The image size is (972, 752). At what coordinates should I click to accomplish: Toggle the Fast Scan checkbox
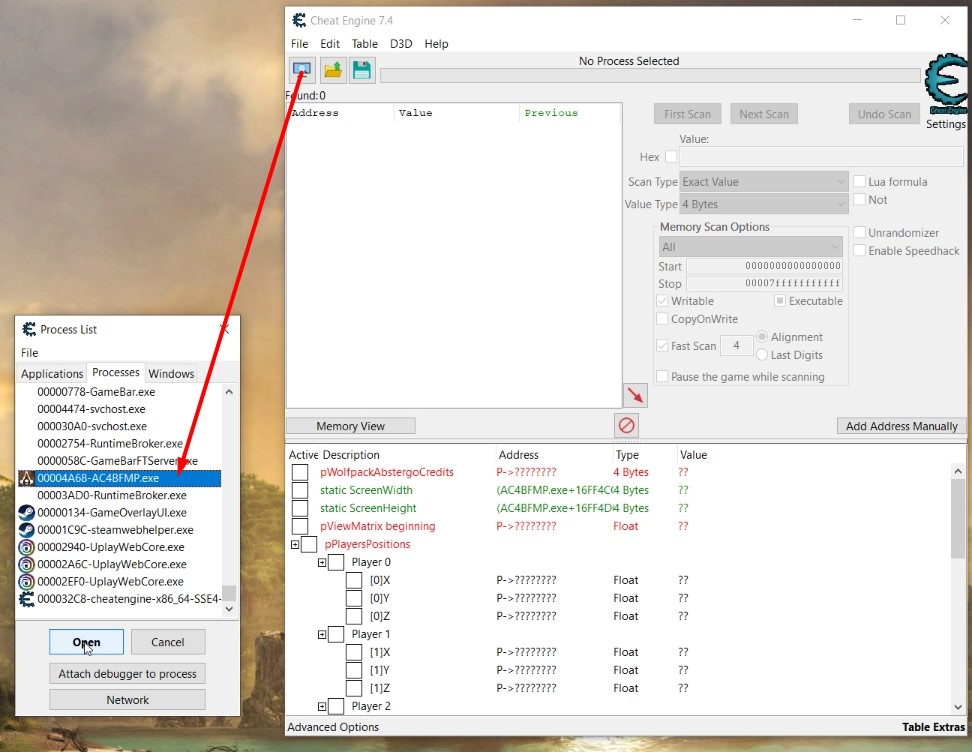[662, 346]
